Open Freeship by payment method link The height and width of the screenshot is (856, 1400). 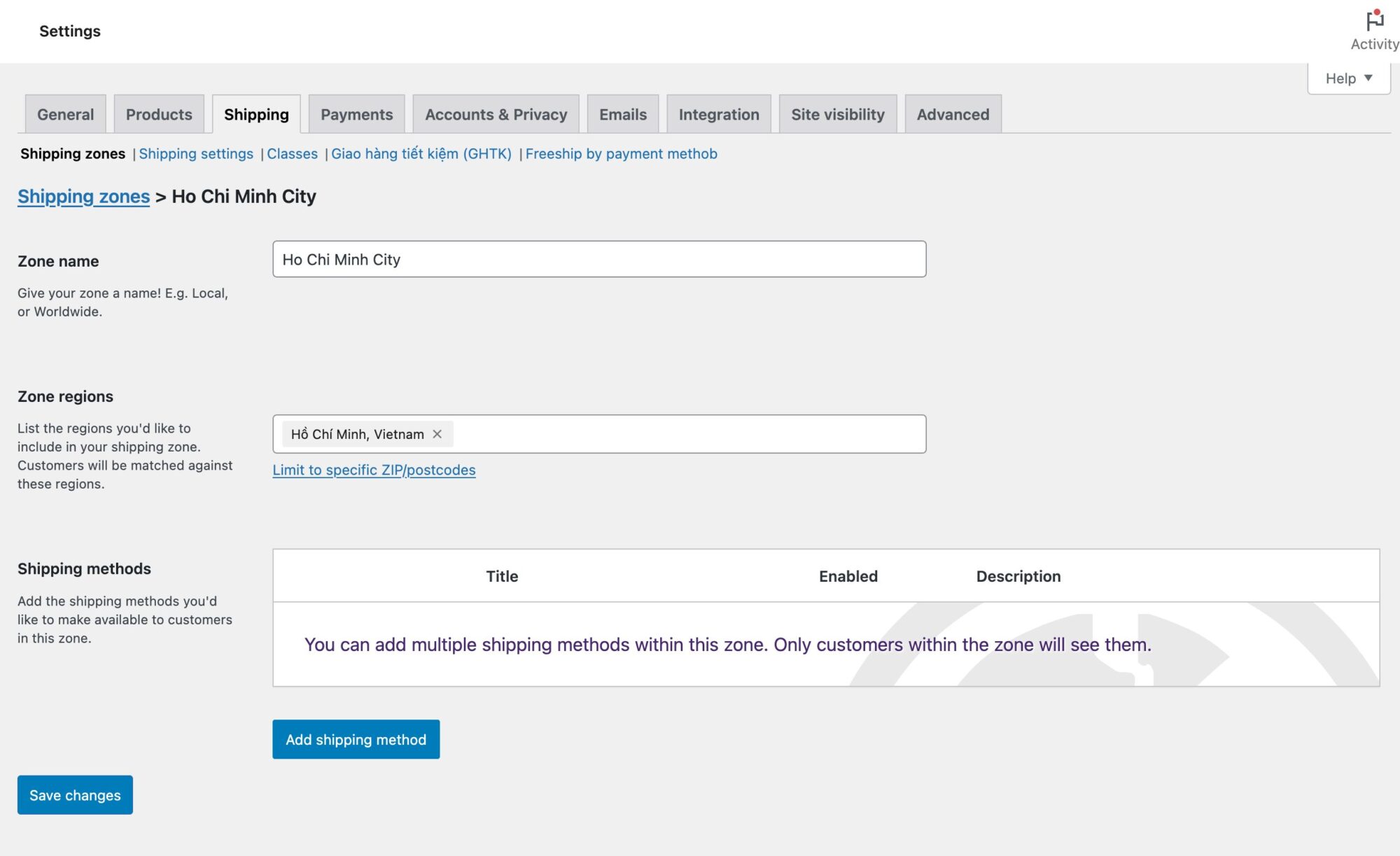click(x=621, y=153)
